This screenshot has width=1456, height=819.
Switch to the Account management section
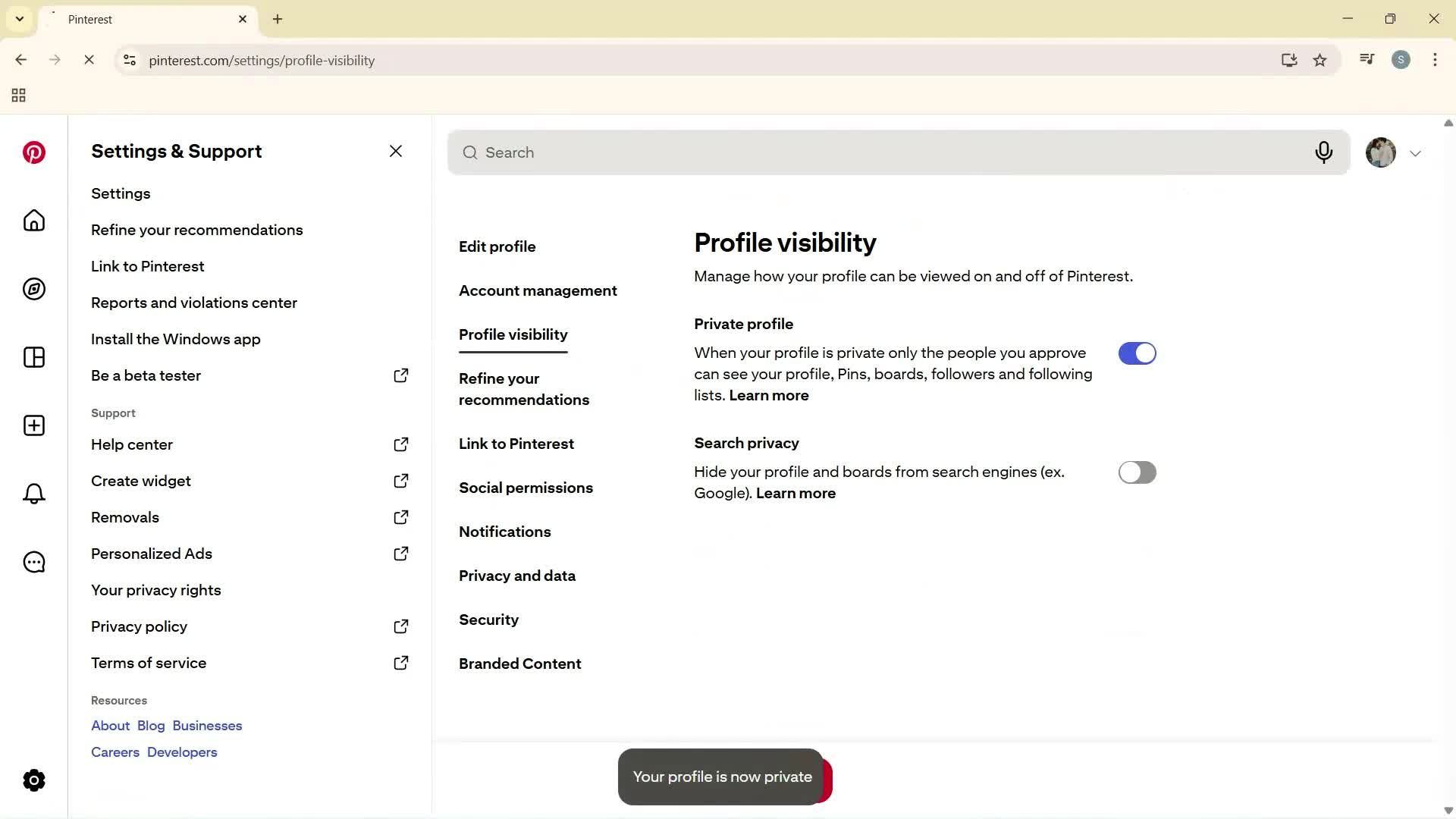538,290
